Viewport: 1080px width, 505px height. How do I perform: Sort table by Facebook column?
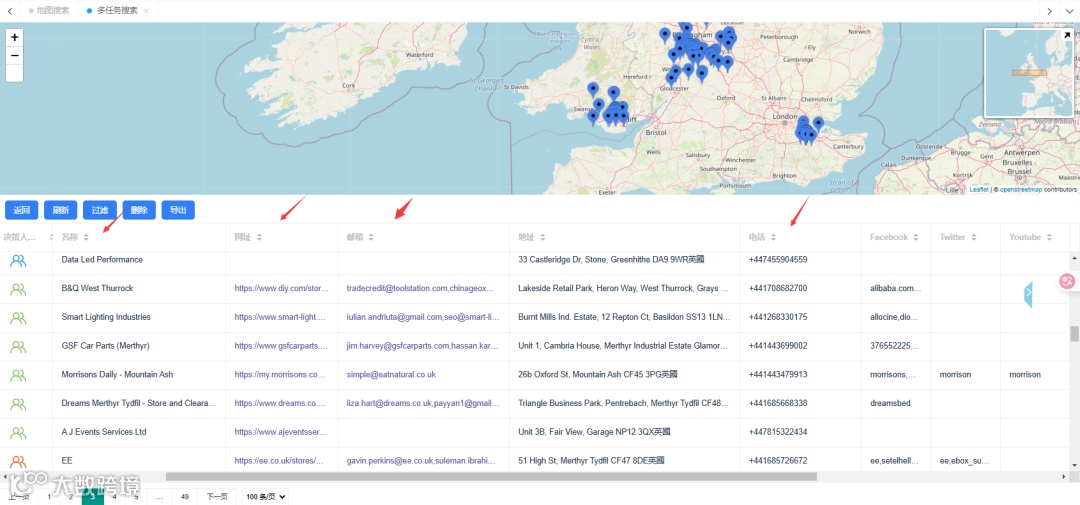(916, 237)
